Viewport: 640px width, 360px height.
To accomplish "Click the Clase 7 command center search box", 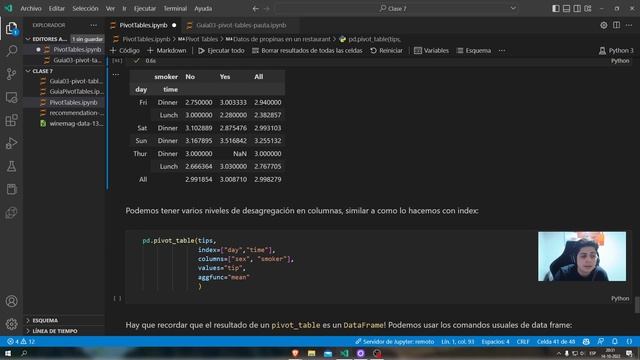I will click(396, 9).
